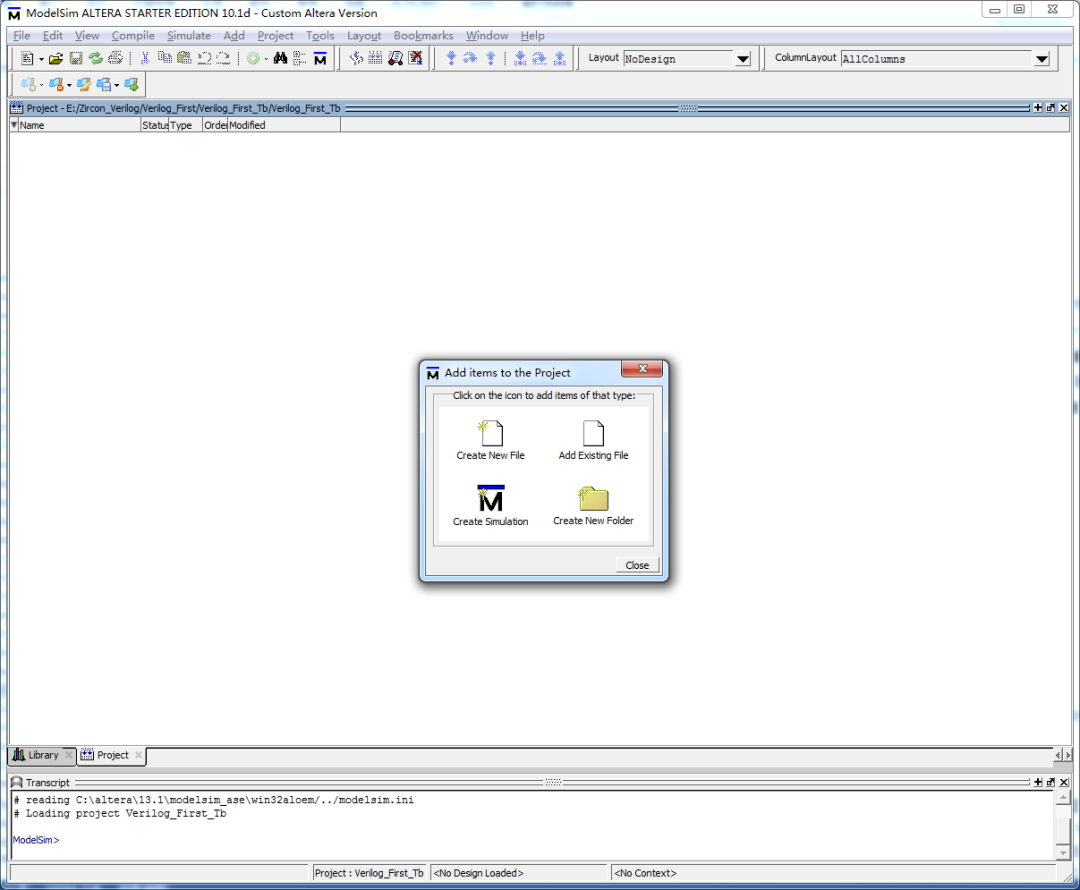Click status bar 'Project : Verilog_First_Tb' text
The width and height of the screenshot is (1080, 890).
point(369,873)
